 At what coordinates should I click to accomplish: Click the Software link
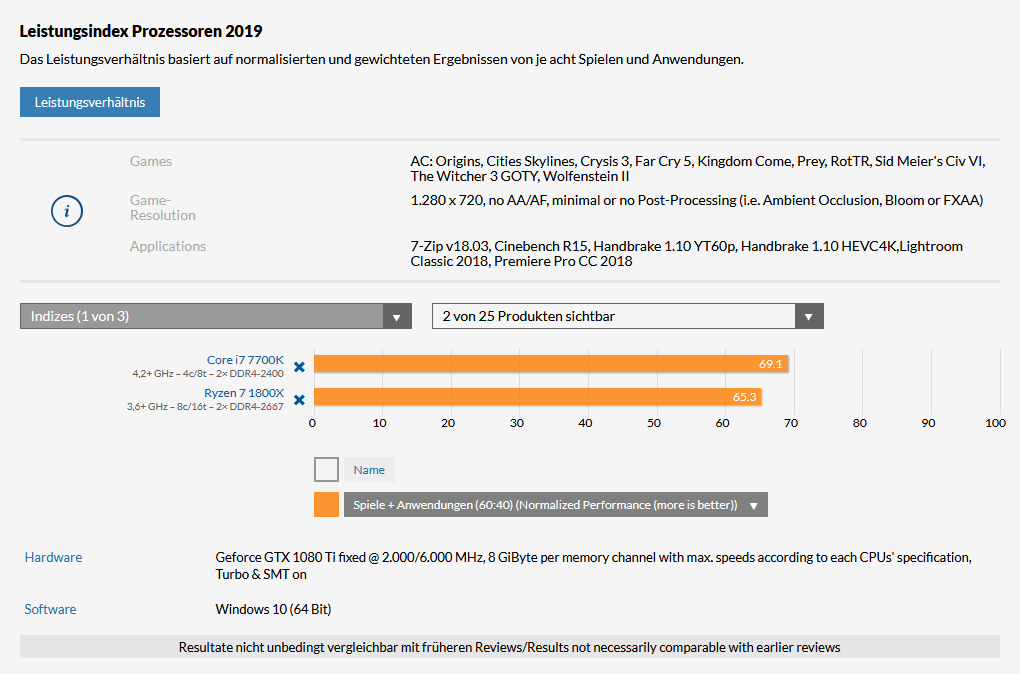pos(50,609)
